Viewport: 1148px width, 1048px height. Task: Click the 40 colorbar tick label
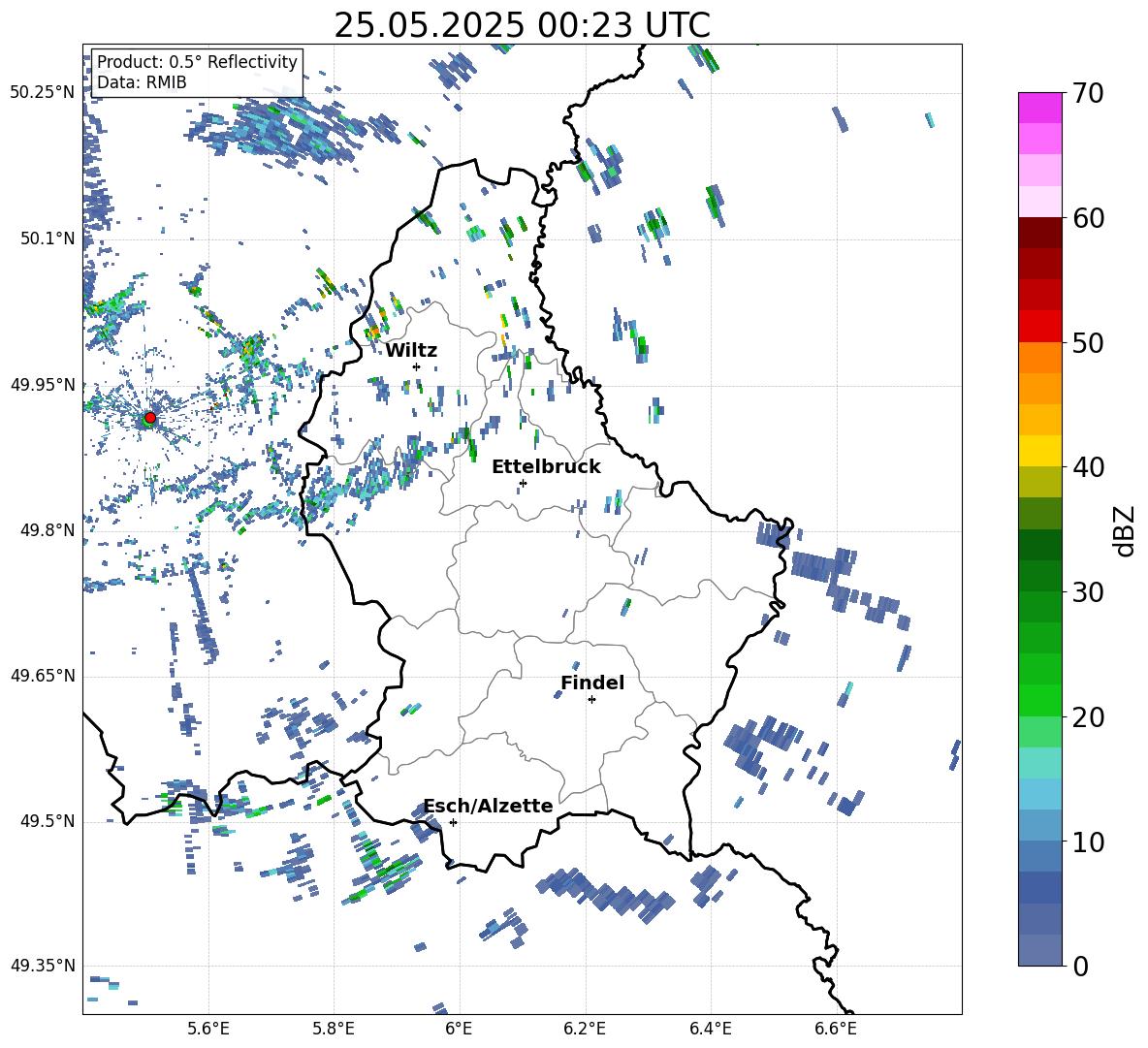1087,467
